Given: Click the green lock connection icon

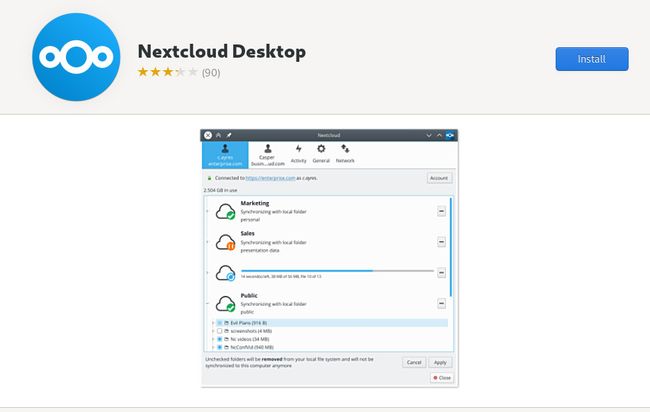Looking at the screenshot, I should point(209,178).
